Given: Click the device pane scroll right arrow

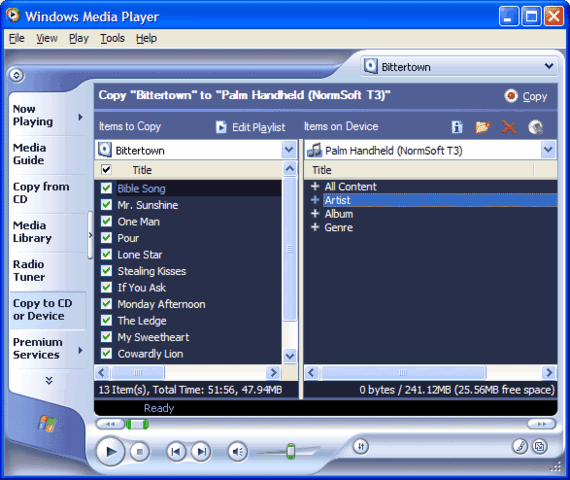Looking at the screenshot, I should (548, 373).
